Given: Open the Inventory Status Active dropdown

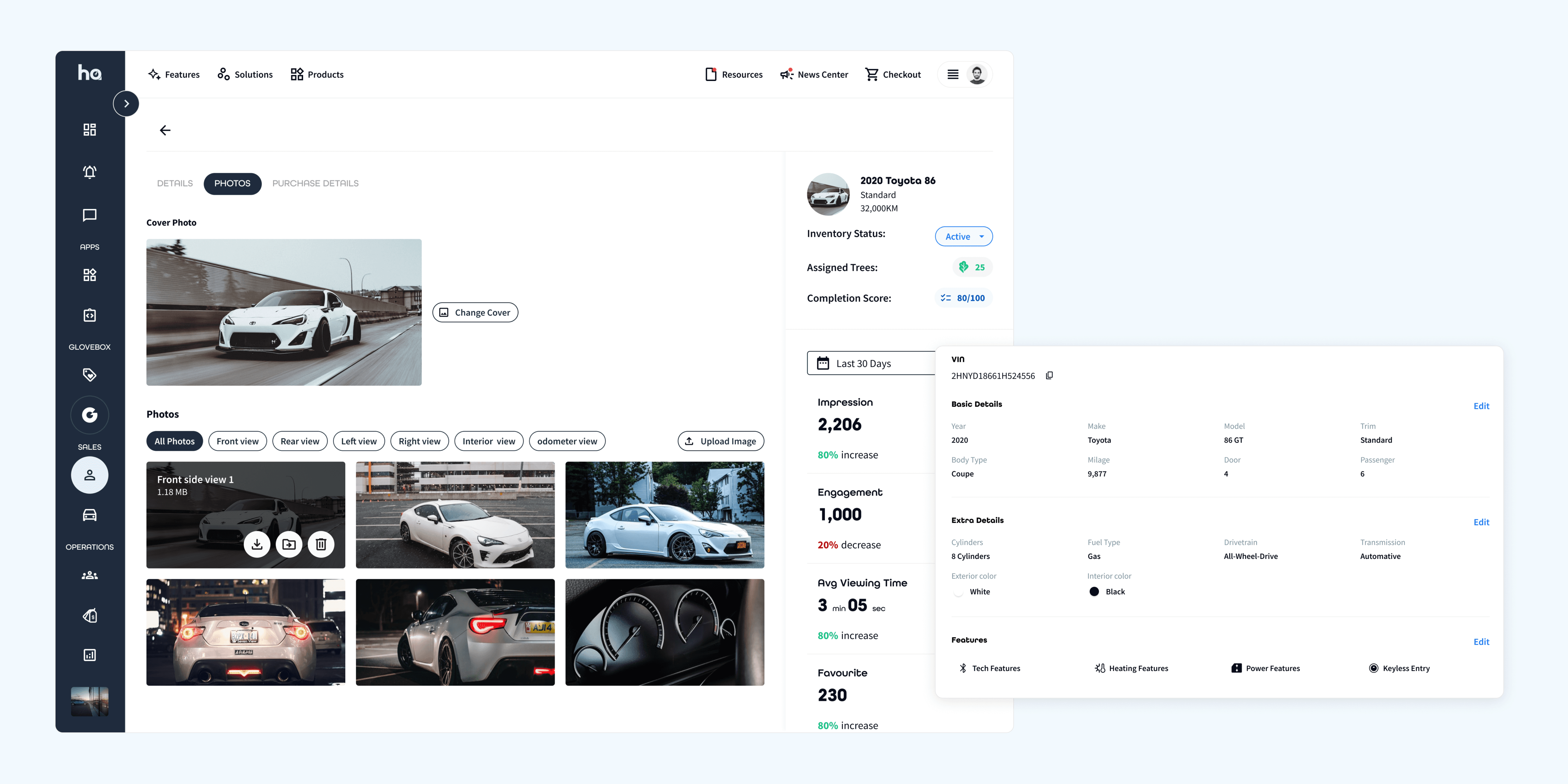Looking at the screenshot, I should (x=964, y=236).
